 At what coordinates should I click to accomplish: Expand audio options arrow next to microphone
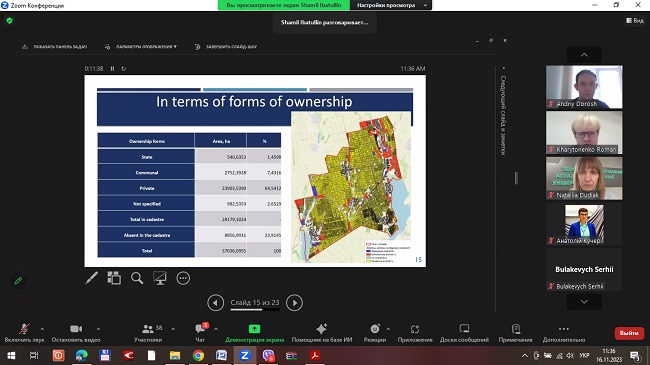point(42,329)
